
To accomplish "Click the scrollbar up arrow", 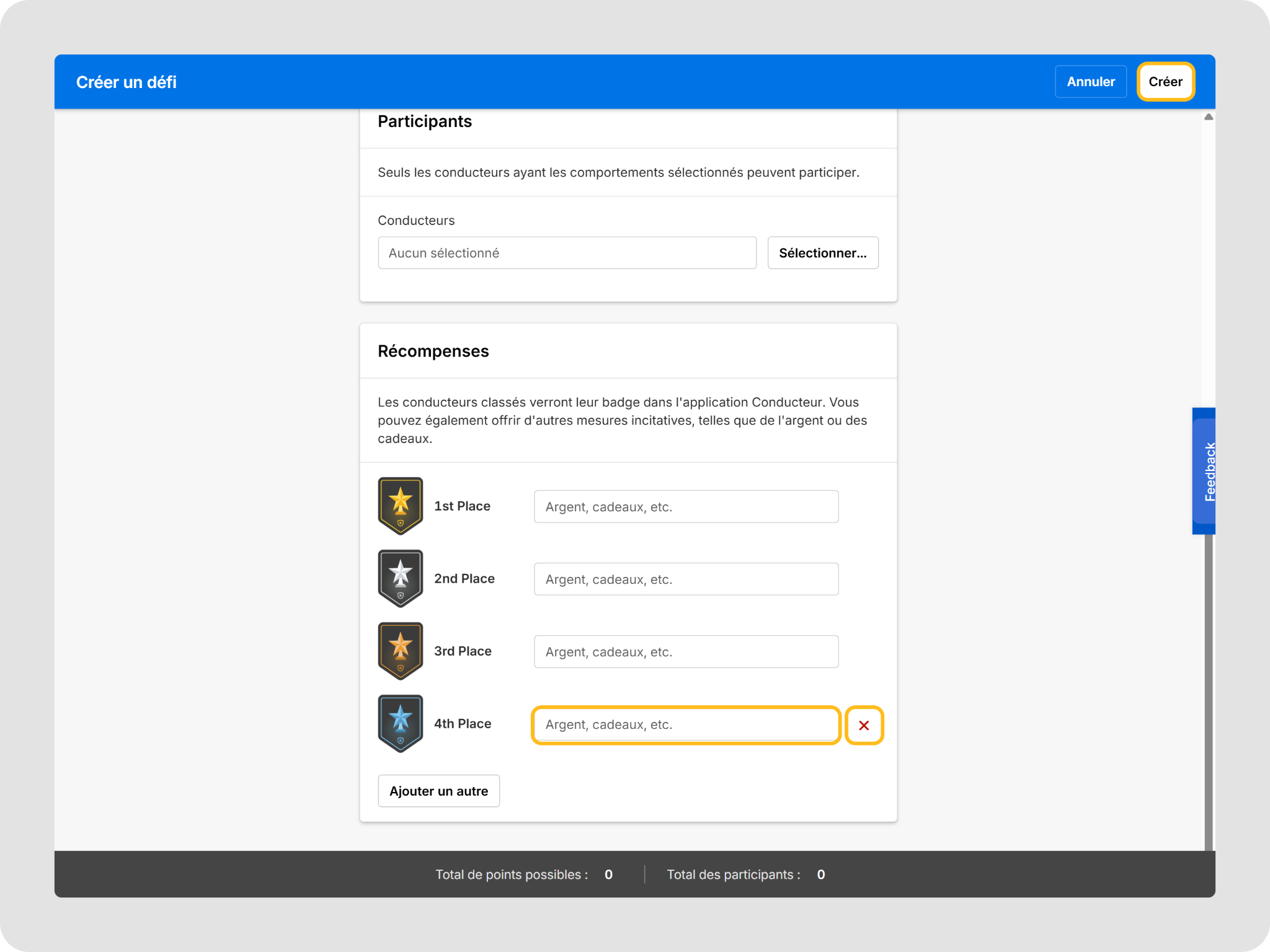I will pyautogui.click(x=1209, y=117).
